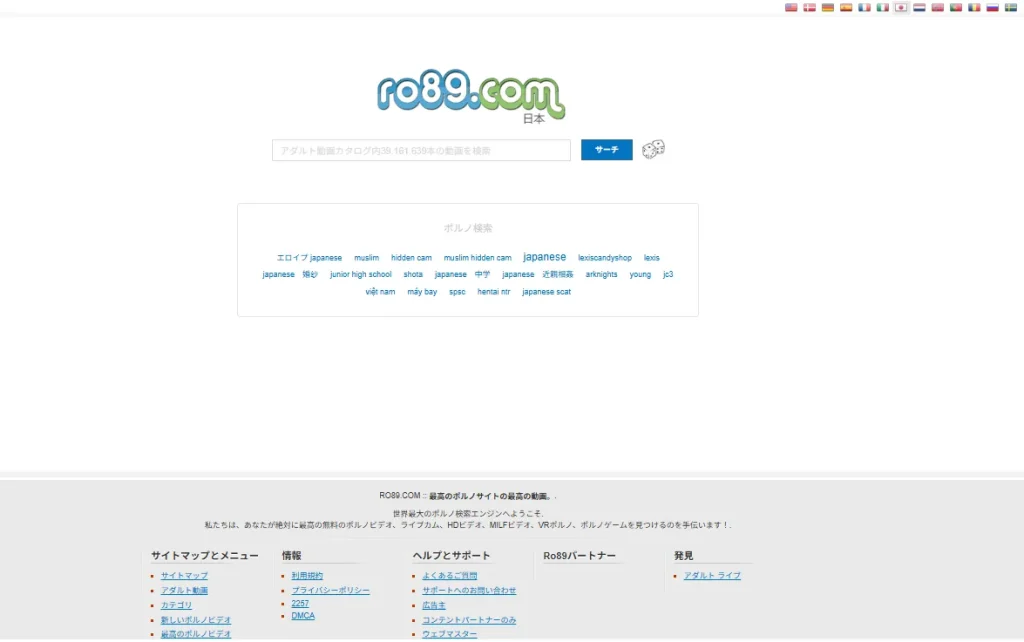
Task: Open the サポートへのお問い合わせ link
Action: click(x=469, y=590)
